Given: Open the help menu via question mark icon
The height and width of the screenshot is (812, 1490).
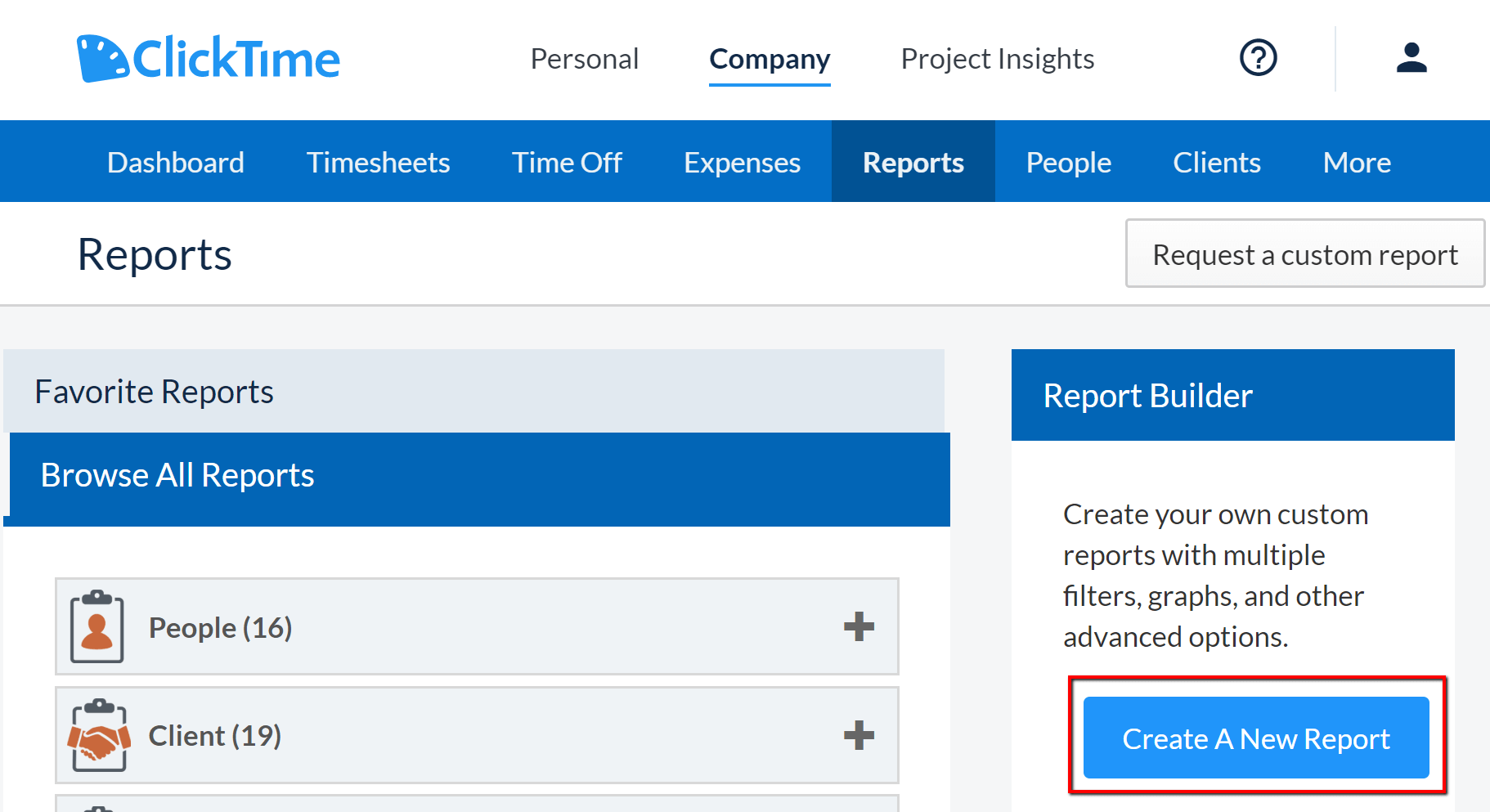Looking at the screenshot, I should (1258, 58).
